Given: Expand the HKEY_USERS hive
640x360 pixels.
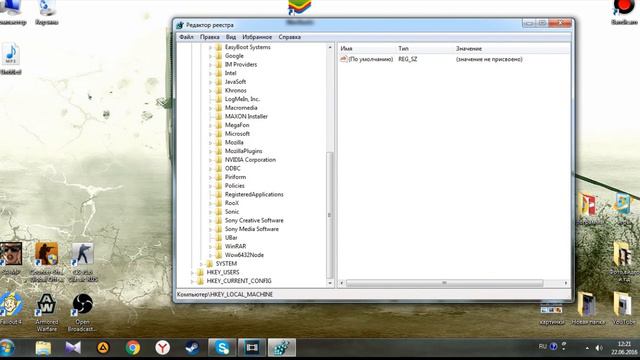Looking at the screenshot, I should (x=192, y=272).
